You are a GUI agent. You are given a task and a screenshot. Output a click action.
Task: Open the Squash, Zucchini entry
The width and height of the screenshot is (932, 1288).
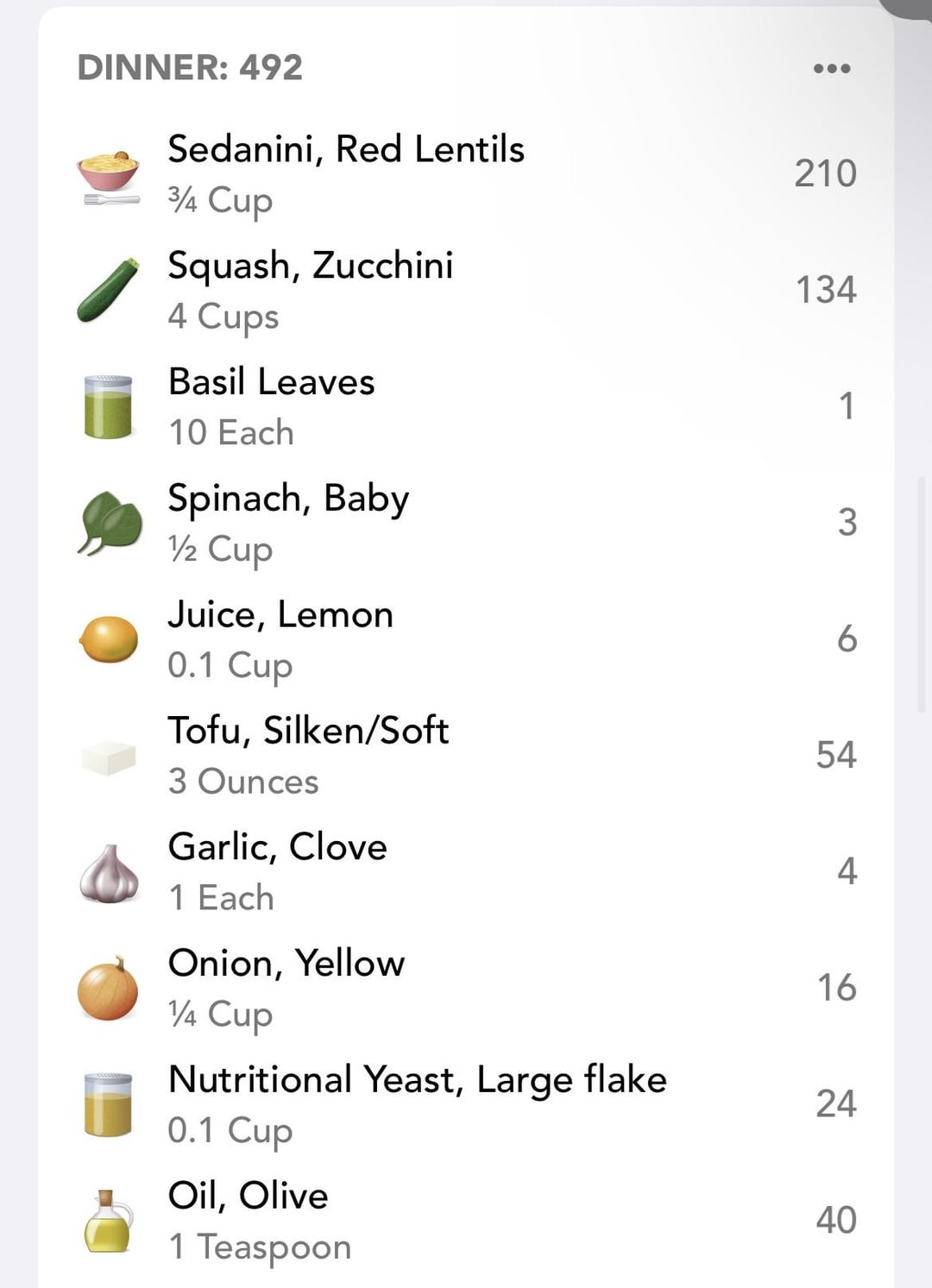point(310,266)
